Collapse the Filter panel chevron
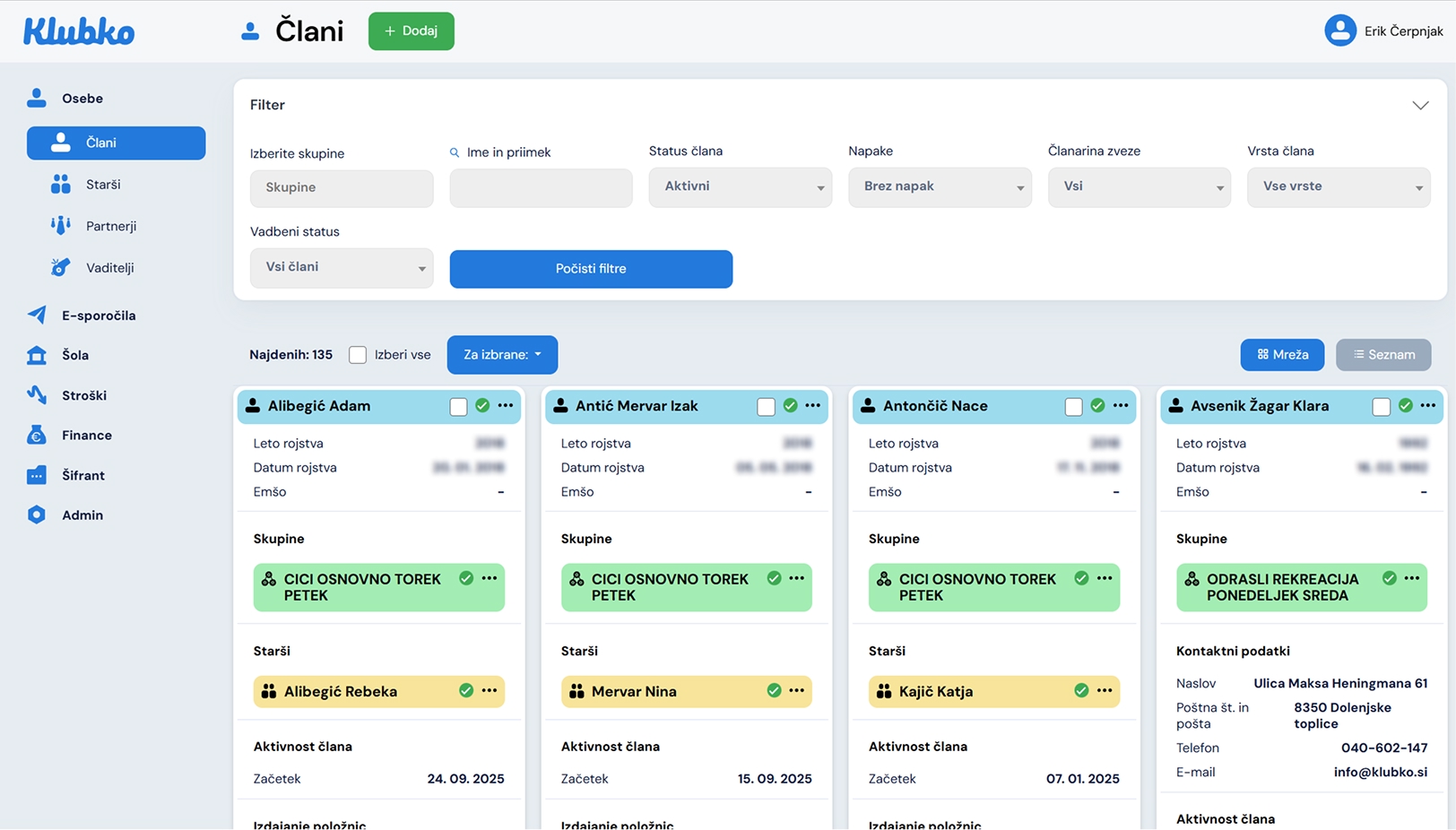 (x=1420, y=106)
